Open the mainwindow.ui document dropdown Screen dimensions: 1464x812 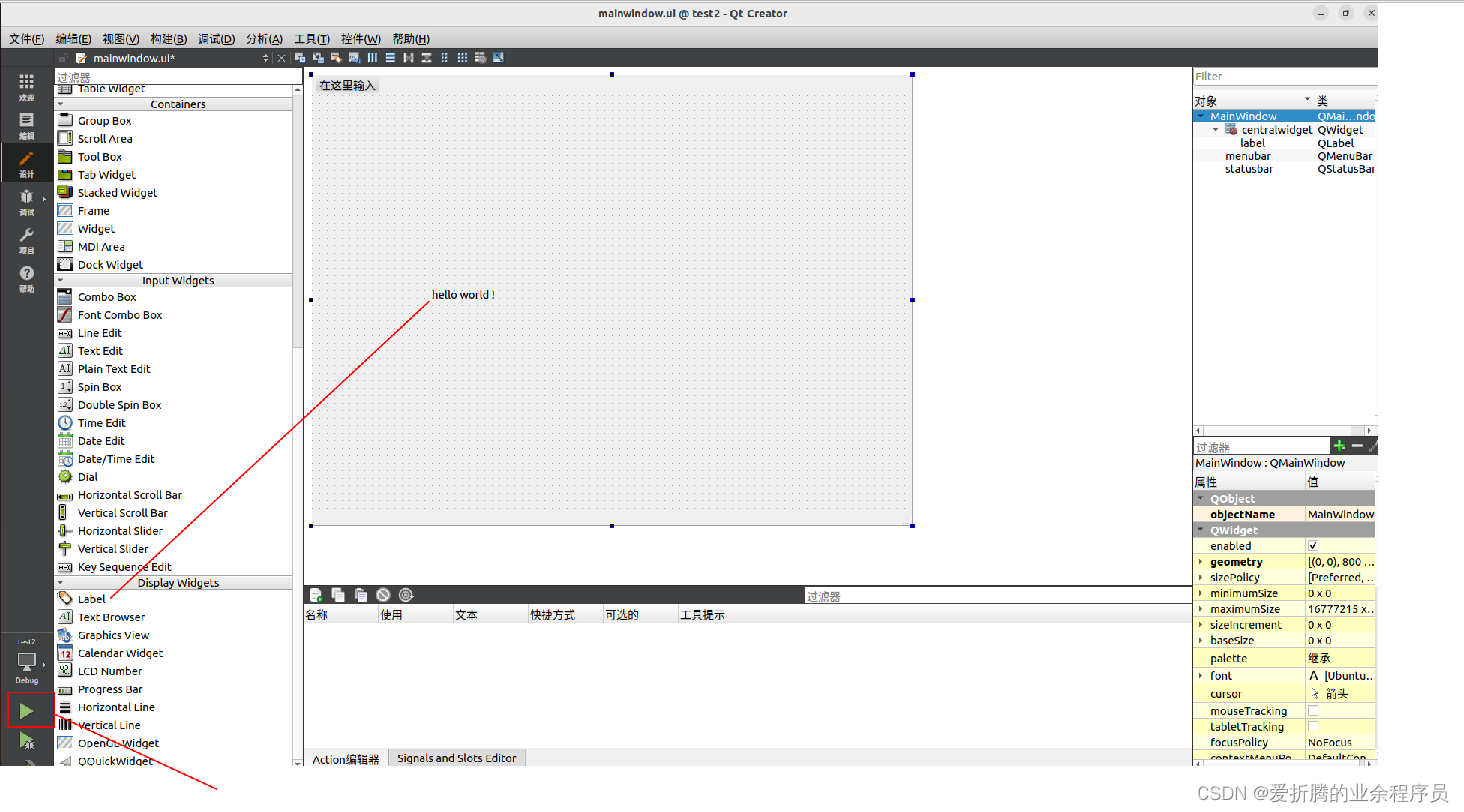266,58
